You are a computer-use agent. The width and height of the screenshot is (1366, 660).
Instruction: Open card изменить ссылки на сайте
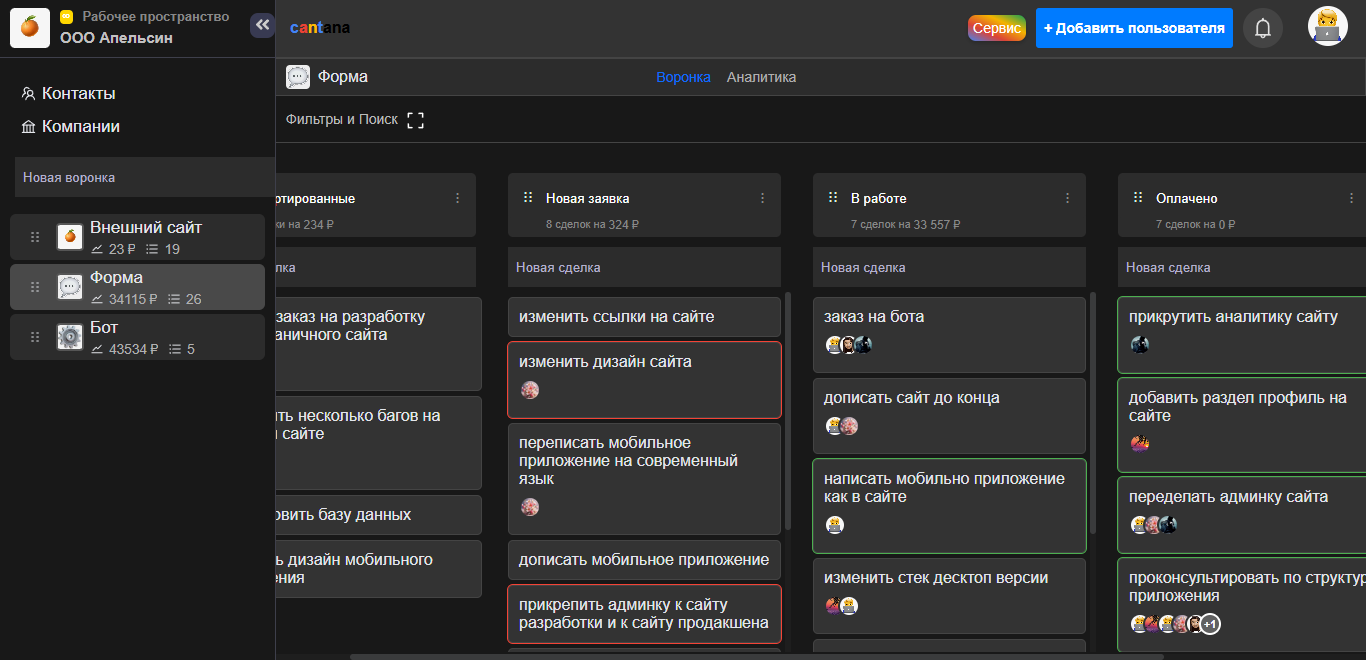tap(644, 317)
